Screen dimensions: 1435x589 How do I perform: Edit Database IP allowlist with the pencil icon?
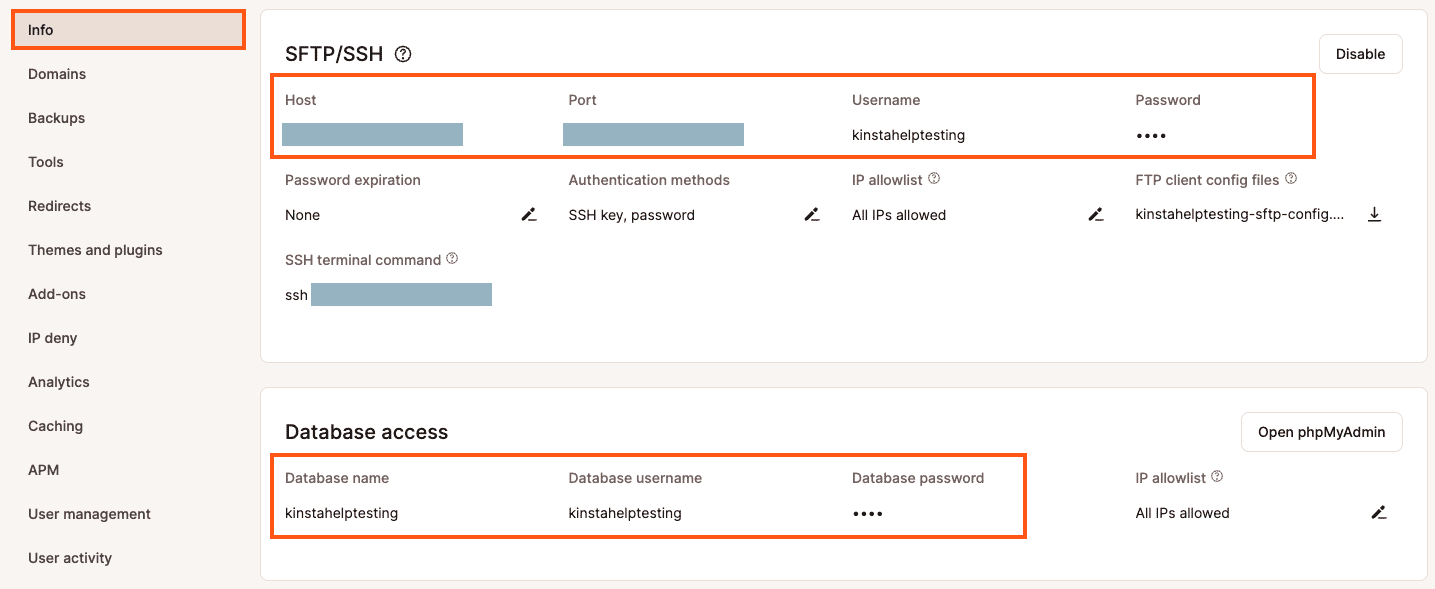(x=1379, y=512)
